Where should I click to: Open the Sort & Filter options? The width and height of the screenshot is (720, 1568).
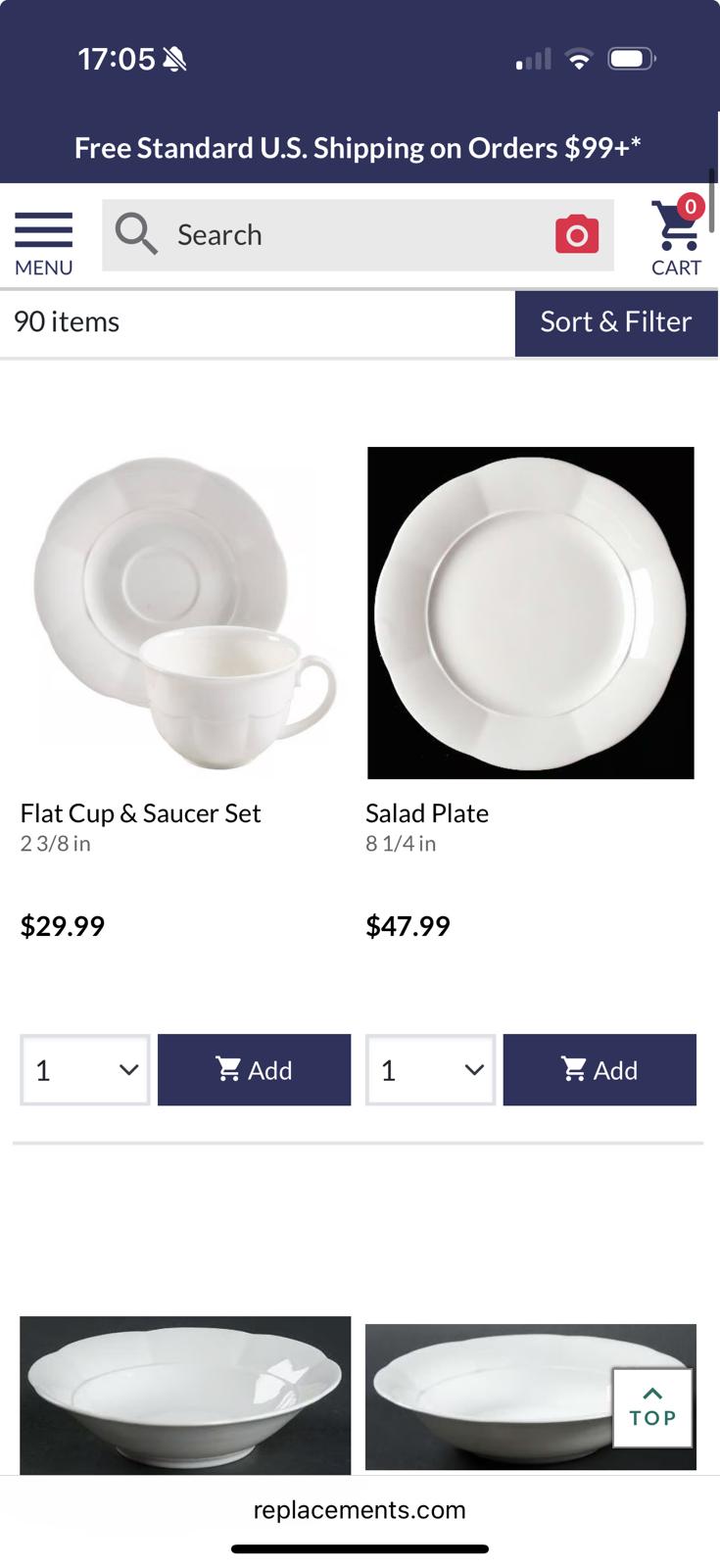coord(616,322)
